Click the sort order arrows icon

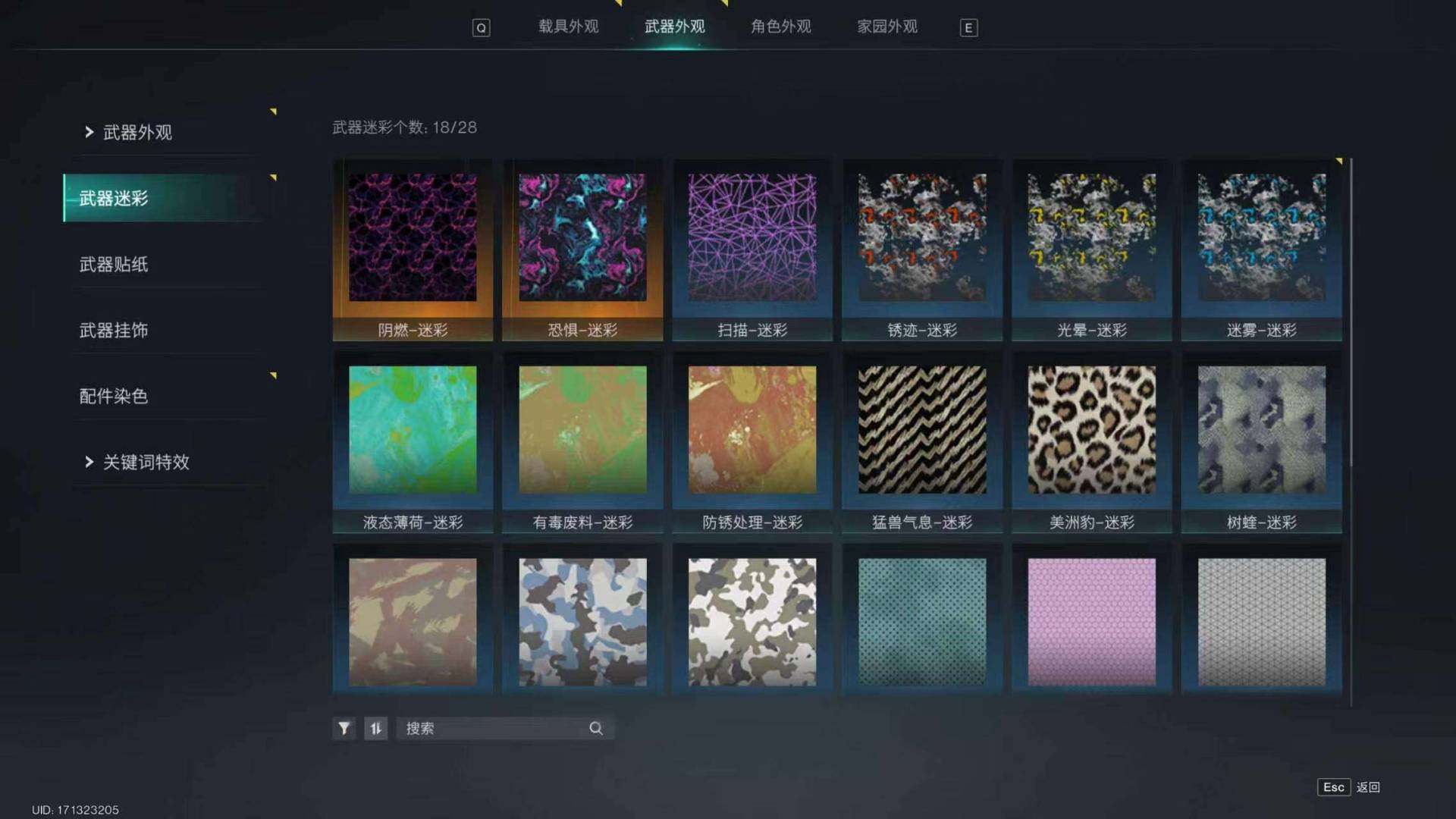[x=375, y=728]
